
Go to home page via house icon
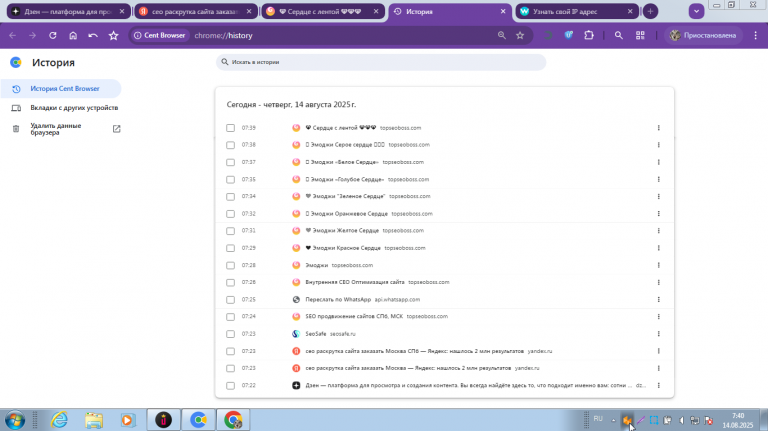pyautogui.click(x=73, y=35)
